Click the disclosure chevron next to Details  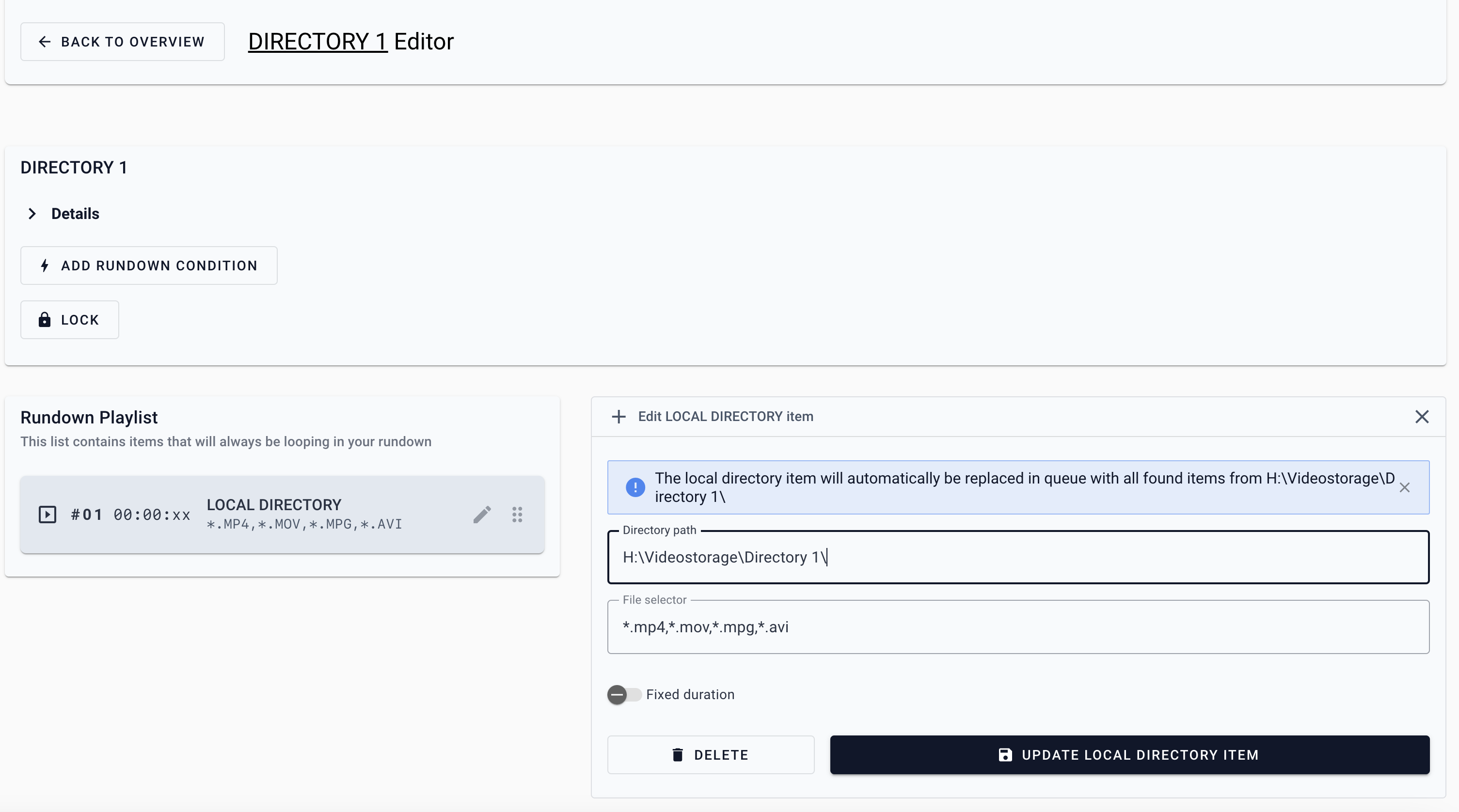coord(32,213)
